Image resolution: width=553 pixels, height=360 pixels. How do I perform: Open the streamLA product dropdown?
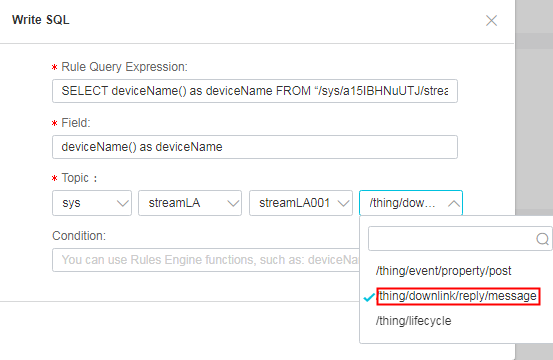pos(190,203)
